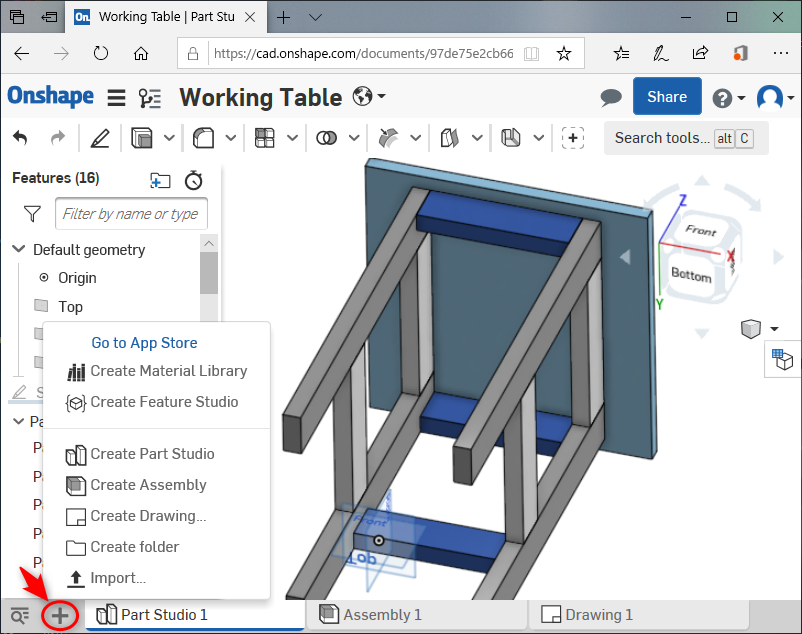Viewport: 802px width, 634px height.
Task: Select the Extrude tool icon
Action: 142,138
